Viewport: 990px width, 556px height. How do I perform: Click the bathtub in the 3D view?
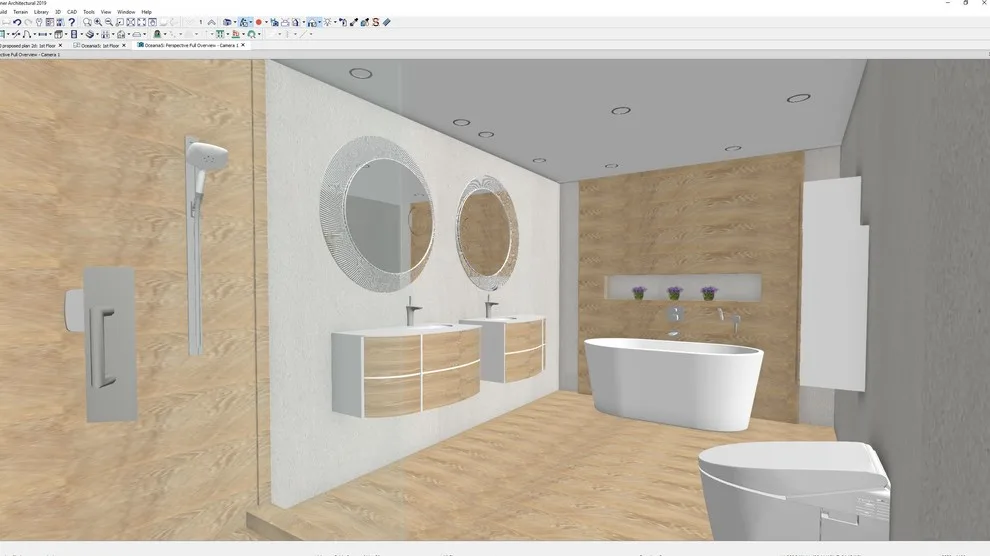click(674, 383)
